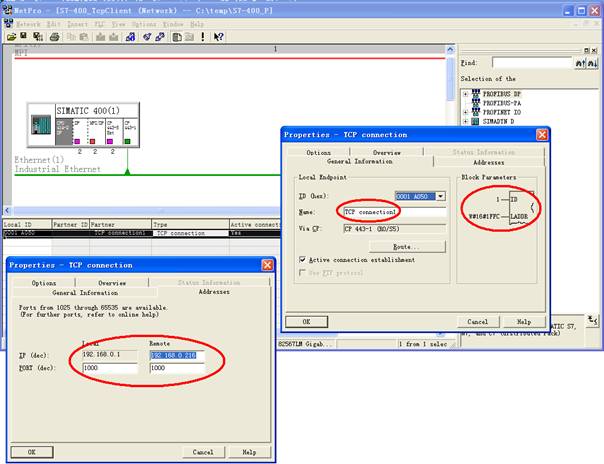Switch to Overview tab in right Properties dialog
The width and height of the screenshot is (604, 464).
coord(386,152)
